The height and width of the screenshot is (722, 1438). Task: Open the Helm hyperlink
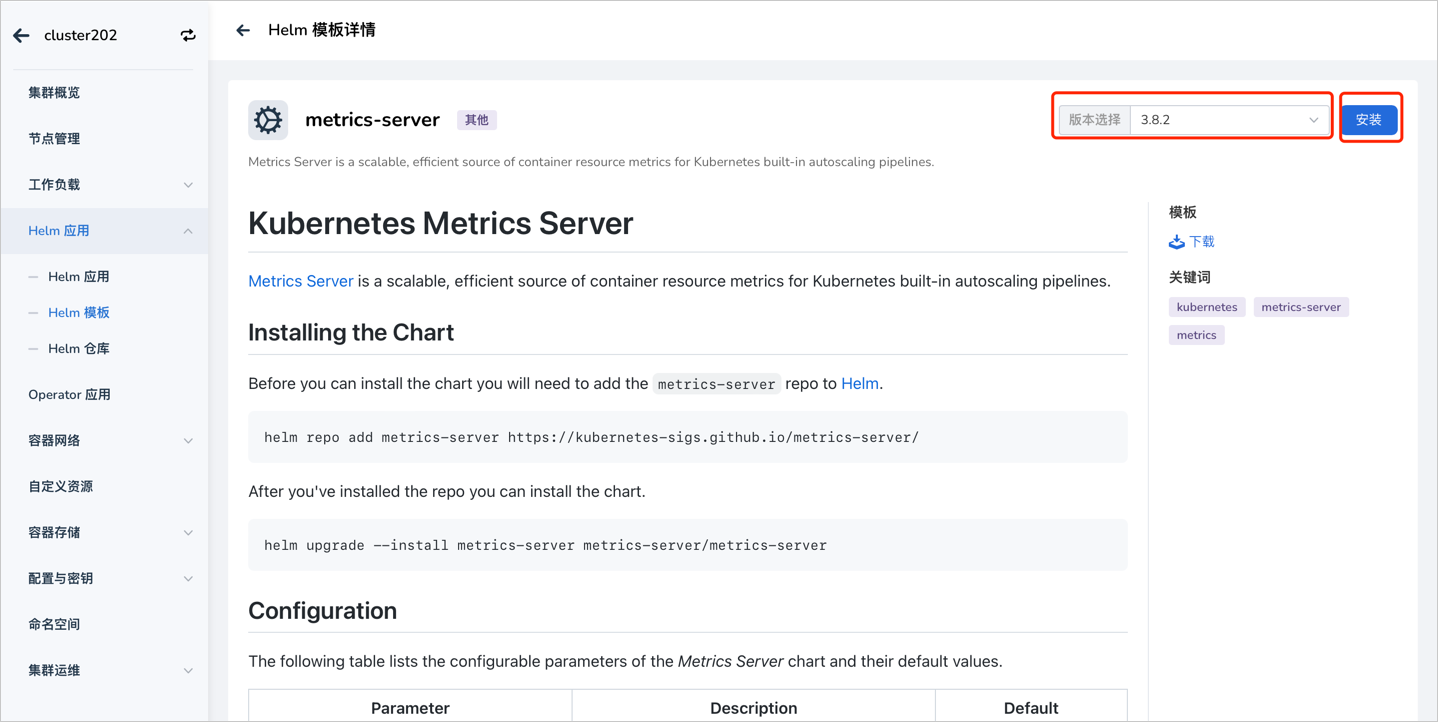click(860, 383)
